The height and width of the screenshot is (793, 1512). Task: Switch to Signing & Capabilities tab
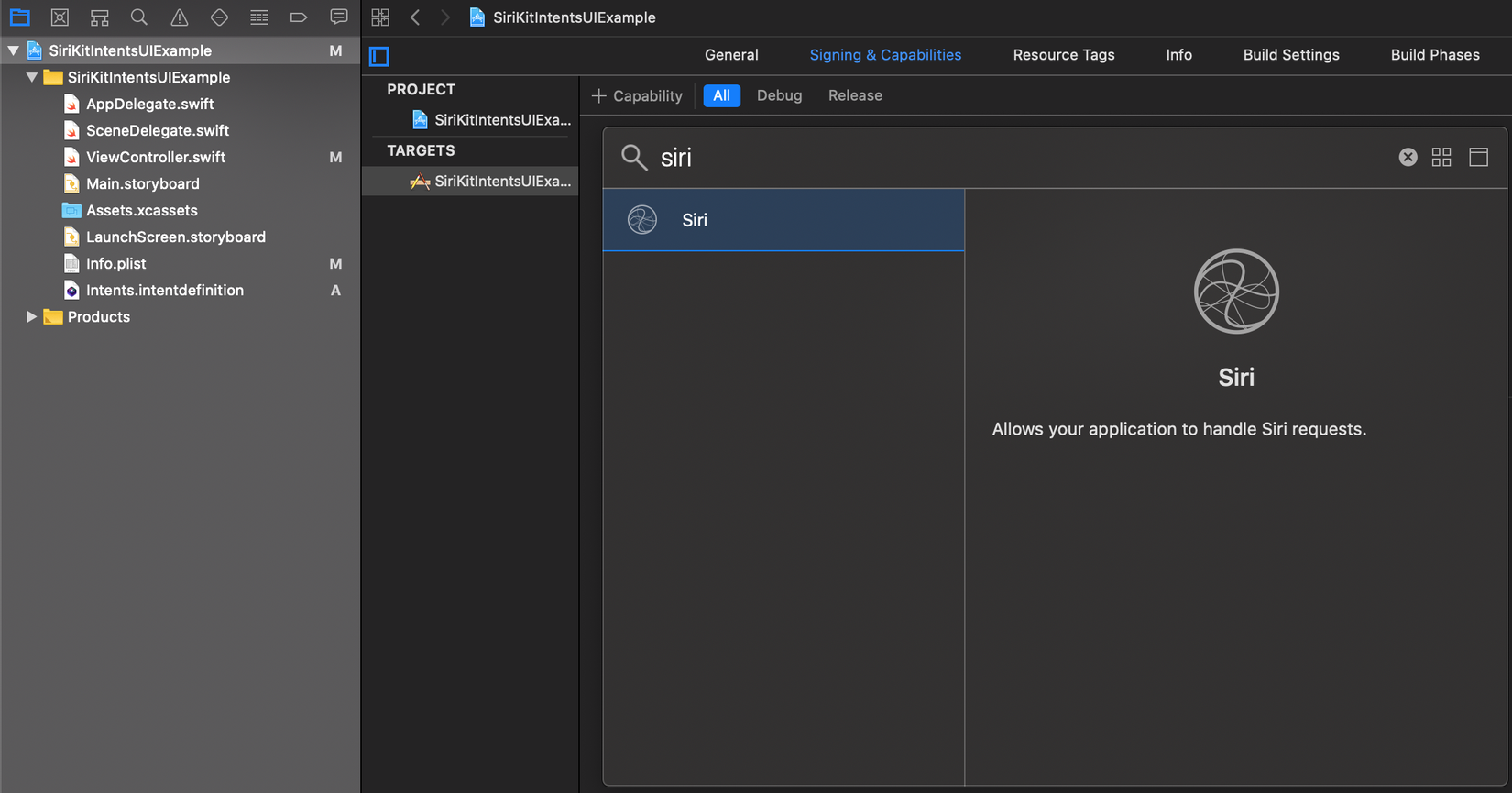[x=885, y=55]
